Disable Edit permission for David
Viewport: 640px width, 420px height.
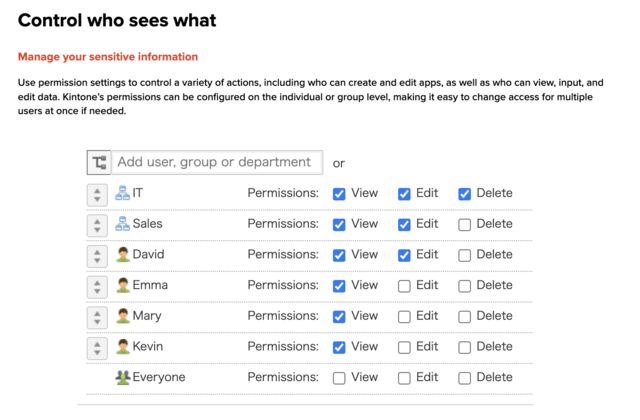pos(404,255)
